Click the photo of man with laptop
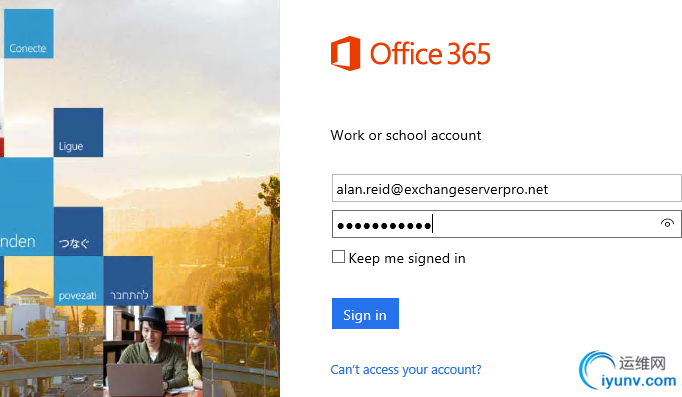 (153, 351)
